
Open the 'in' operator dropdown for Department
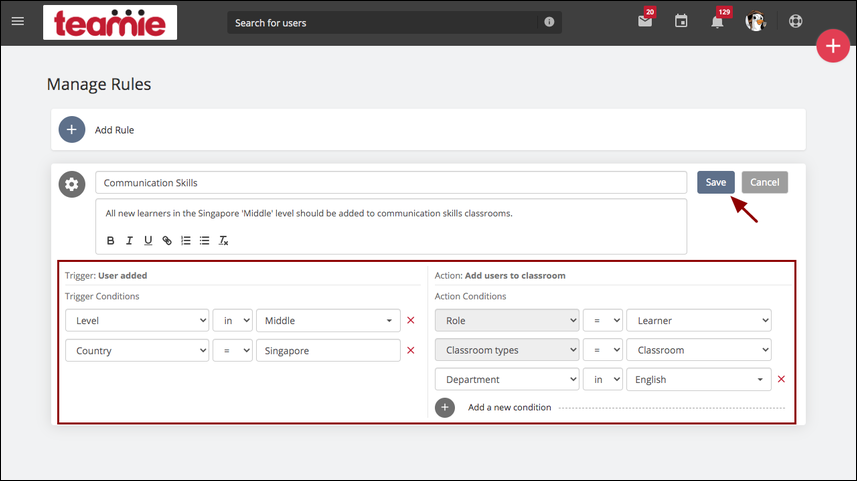coord(602,379)
